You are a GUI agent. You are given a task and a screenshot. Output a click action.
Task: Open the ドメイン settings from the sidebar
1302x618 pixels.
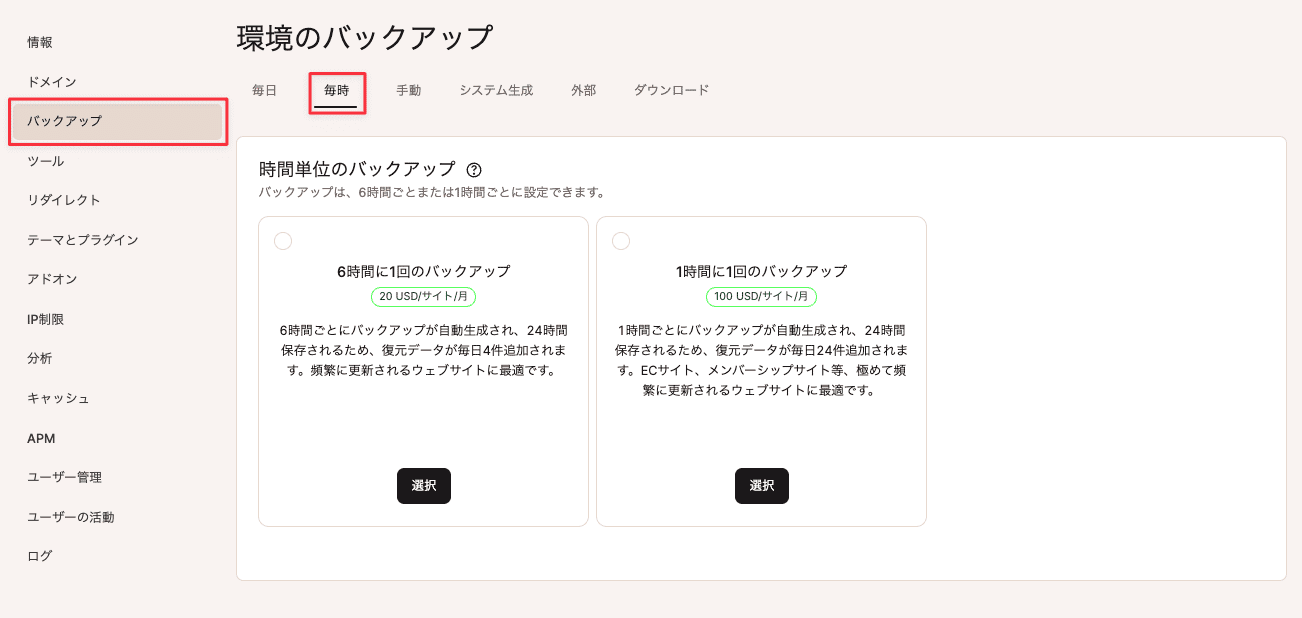[51, 82]
